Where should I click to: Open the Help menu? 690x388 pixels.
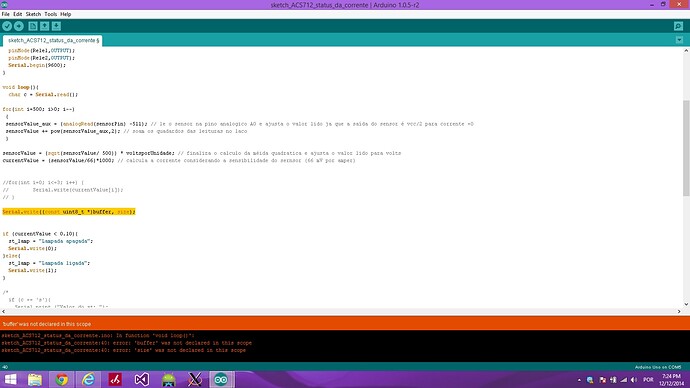66,14
